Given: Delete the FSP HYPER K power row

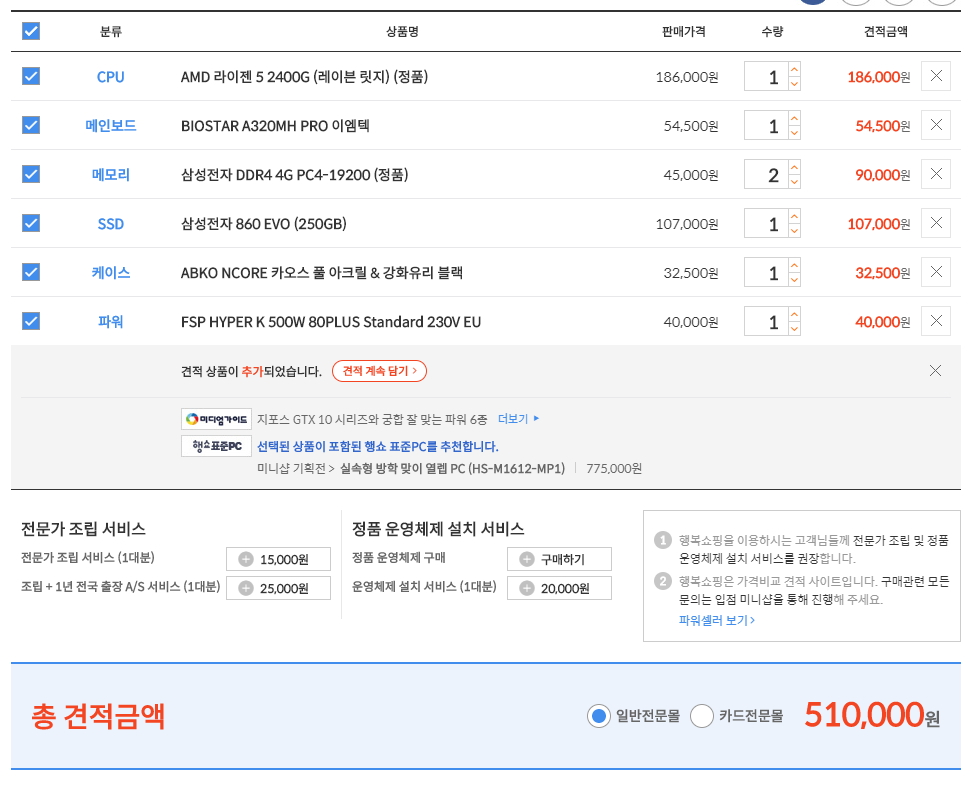Looking at the screenshot, I should click(x=935, y=321).
